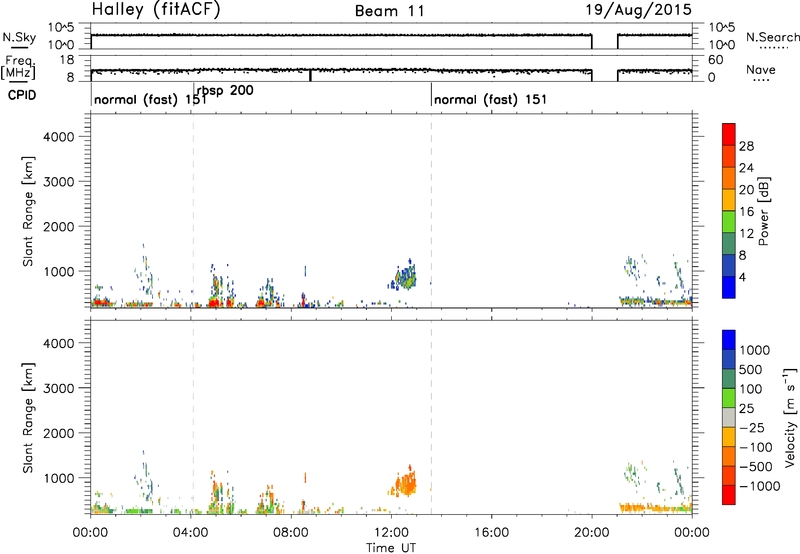Click "normal (fast) 151" label after the 12:00 mark
The width and height of the screenshot is (800, 554).
tap(490, 99)
